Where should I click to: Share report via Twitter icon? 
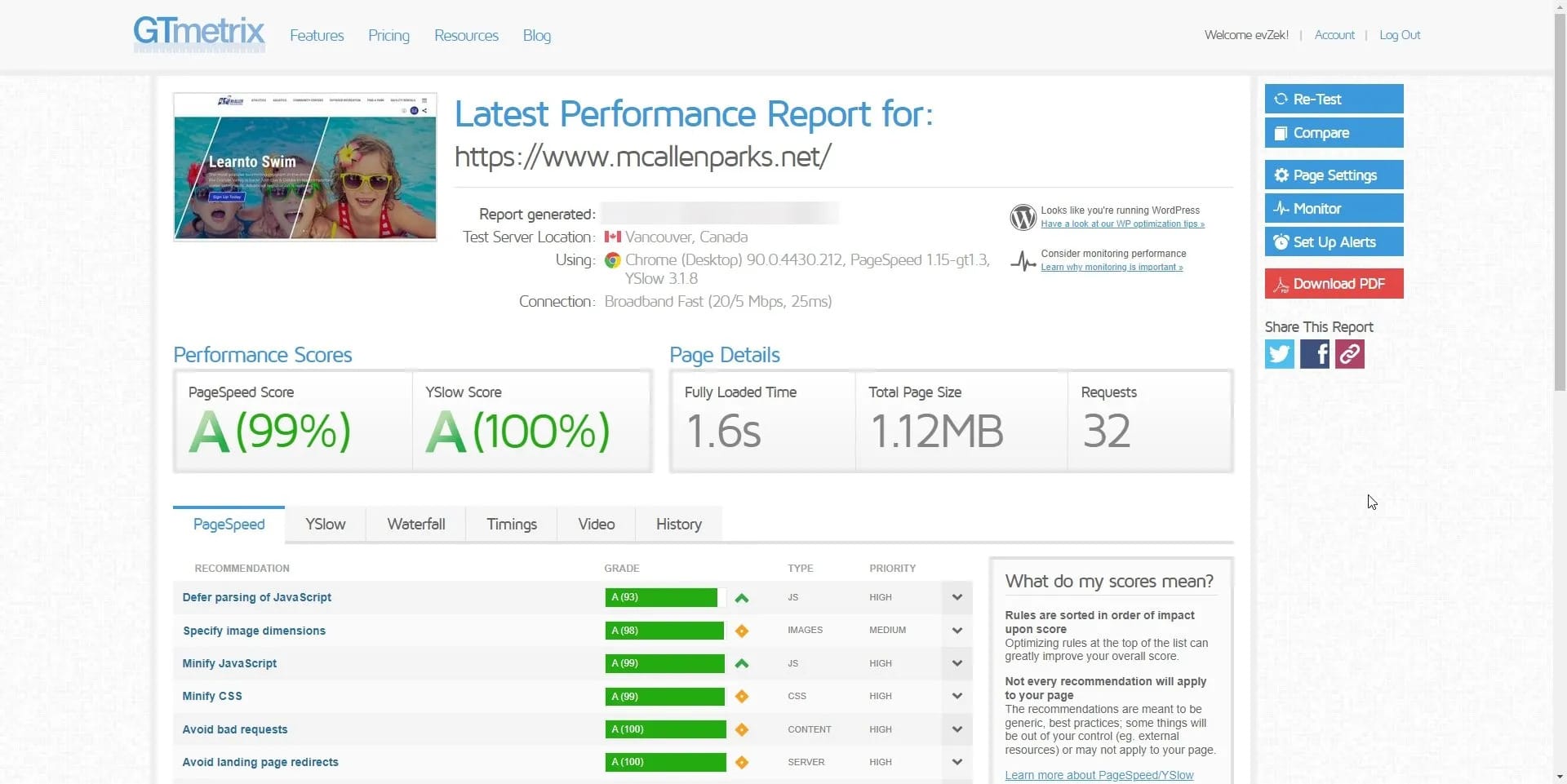click(1279, 354)
